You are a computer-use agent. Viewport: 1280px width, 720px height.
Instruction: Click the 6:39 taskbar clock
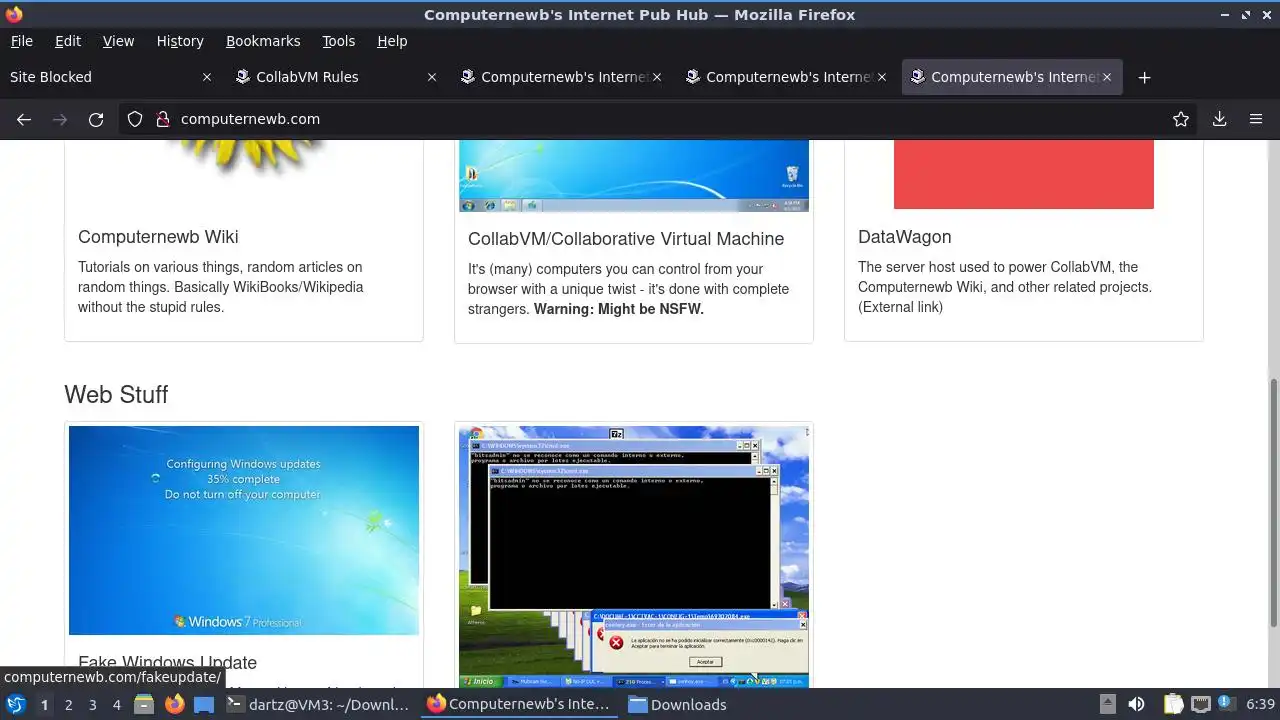click(1260, 704)
